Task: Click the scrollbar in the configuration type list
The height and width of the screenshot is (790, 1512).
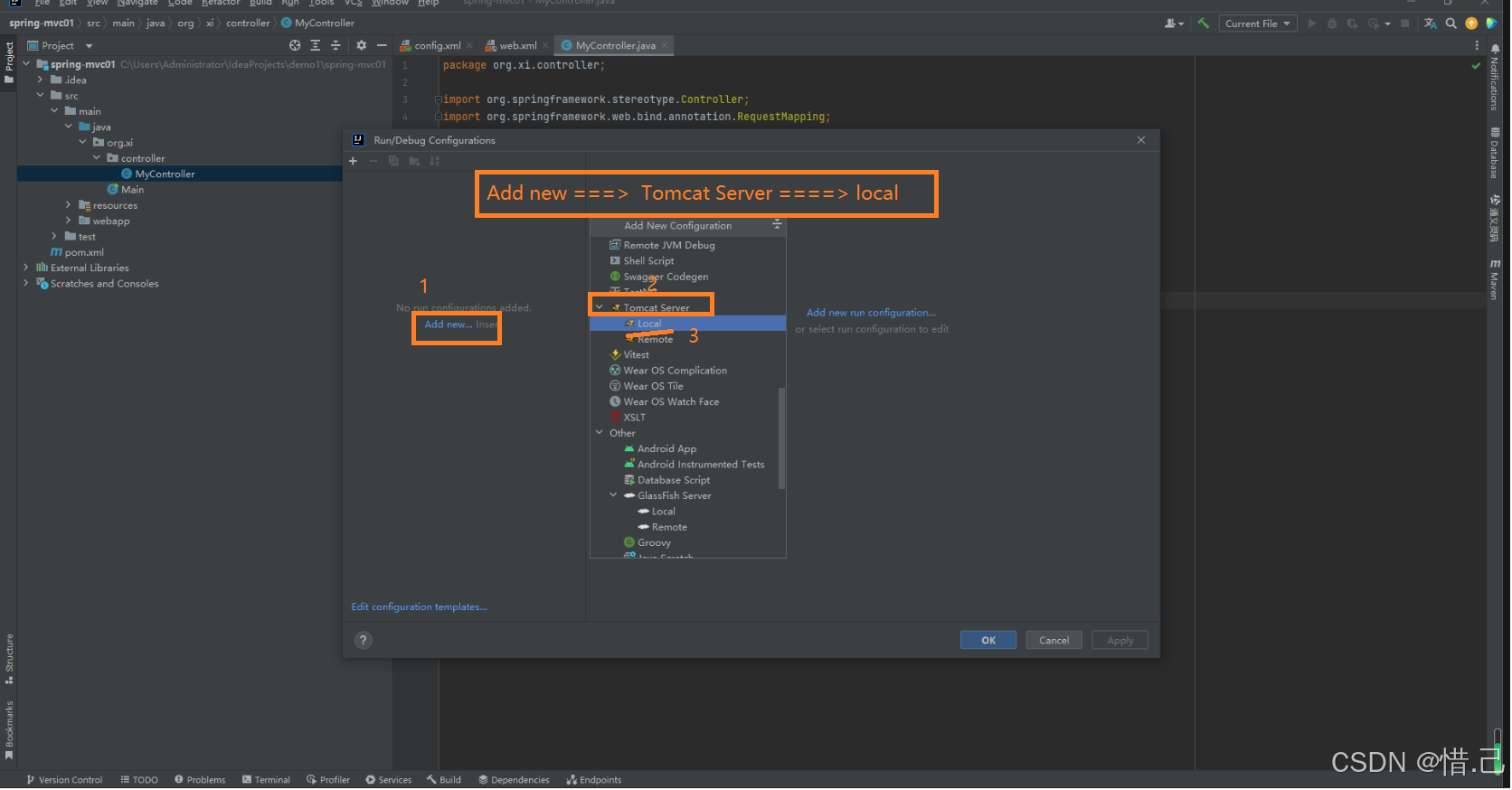Action: [x=781, y=438]
